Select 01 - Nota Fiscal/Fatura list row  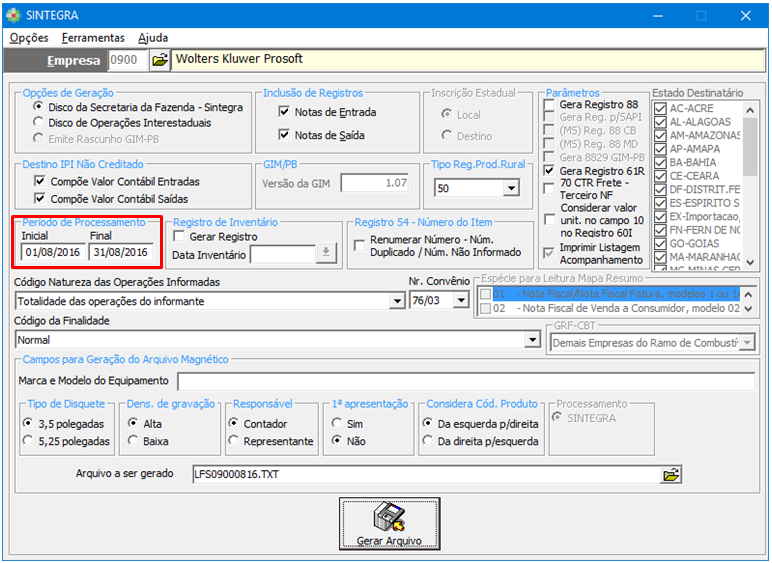[x=609, y=294]
